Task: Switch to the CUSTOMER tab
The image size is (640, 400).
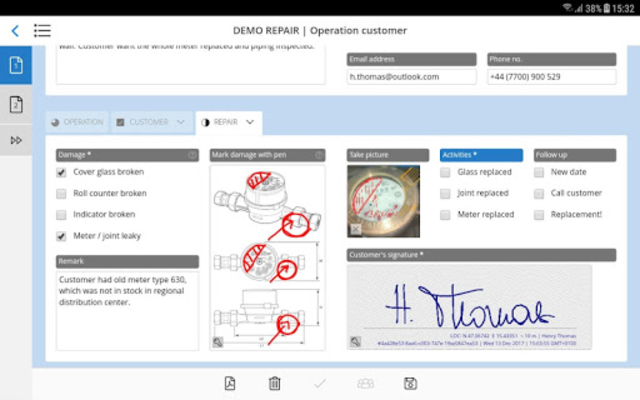Action: (152, 122)
